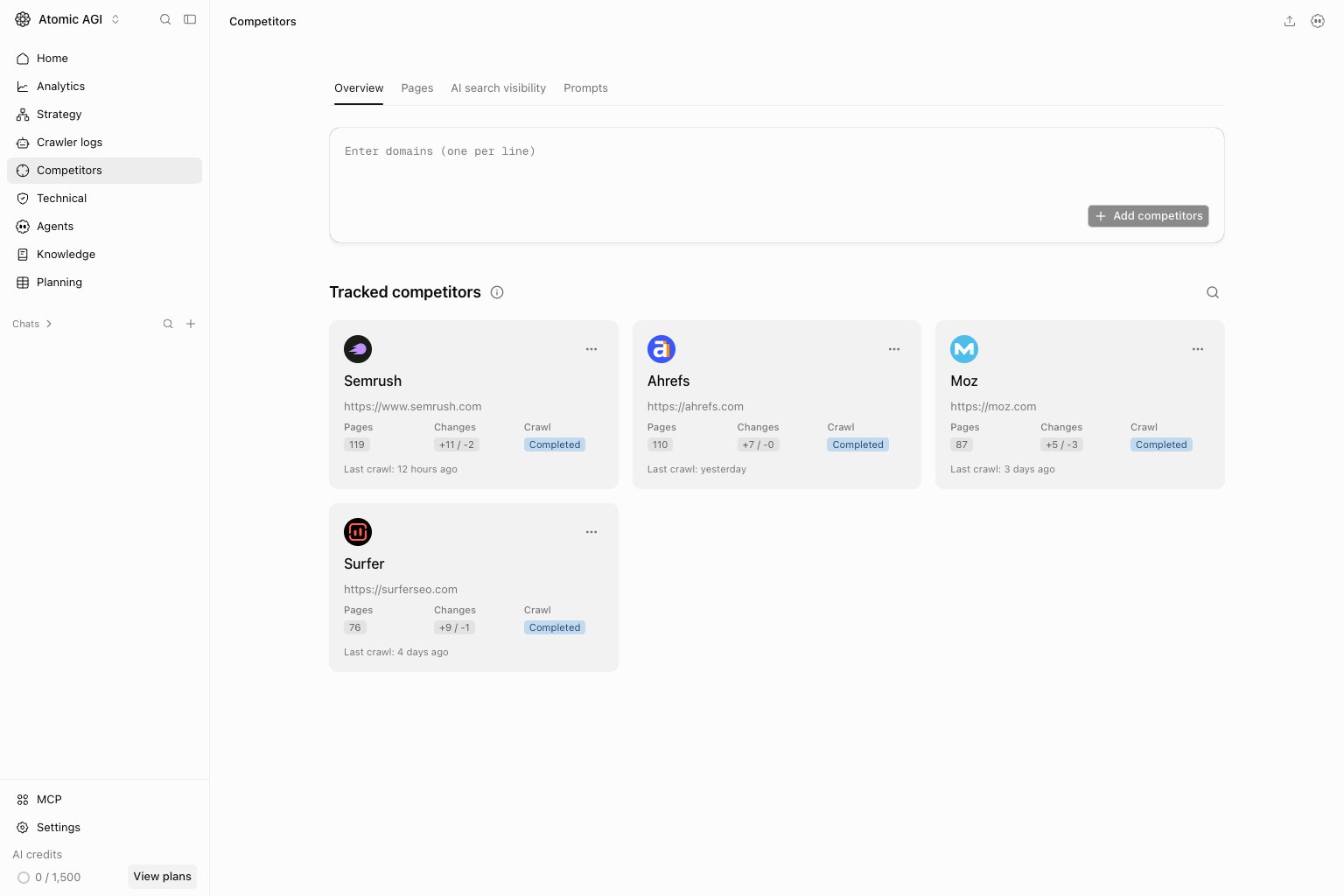The width and height of the screenshot is (1344, 896).
Task: Open Surfer card options menu
Action: click(x=591, y=532)
